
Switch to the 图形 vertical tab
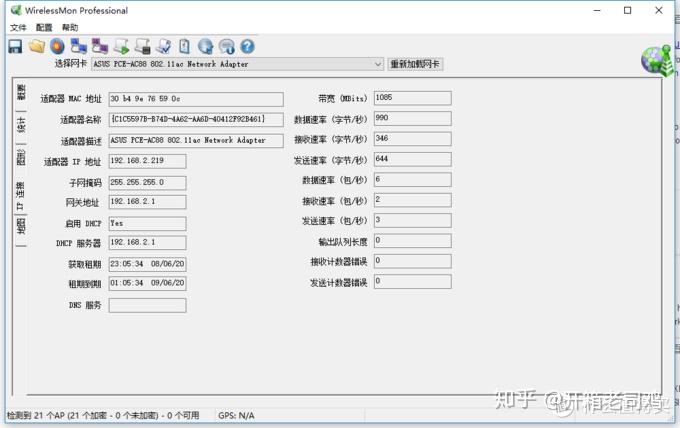click(21, 157)
